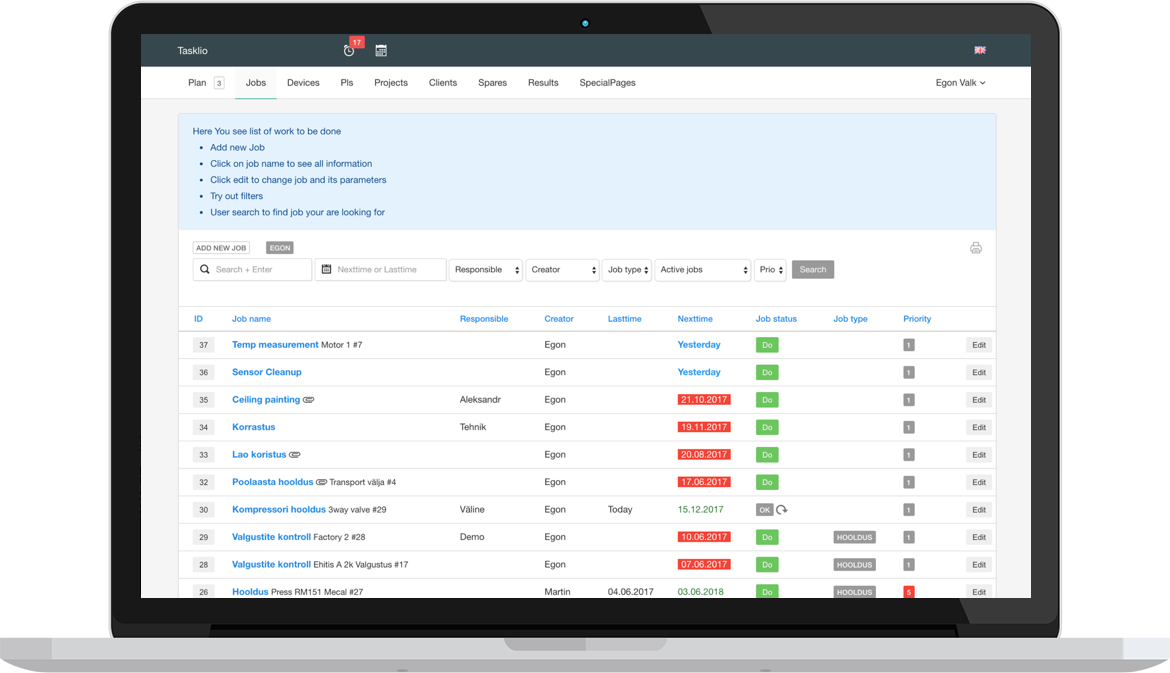Screen dimensions: 1170x673
Task: Open the Lao koristus job link
Action: point(259,454)
